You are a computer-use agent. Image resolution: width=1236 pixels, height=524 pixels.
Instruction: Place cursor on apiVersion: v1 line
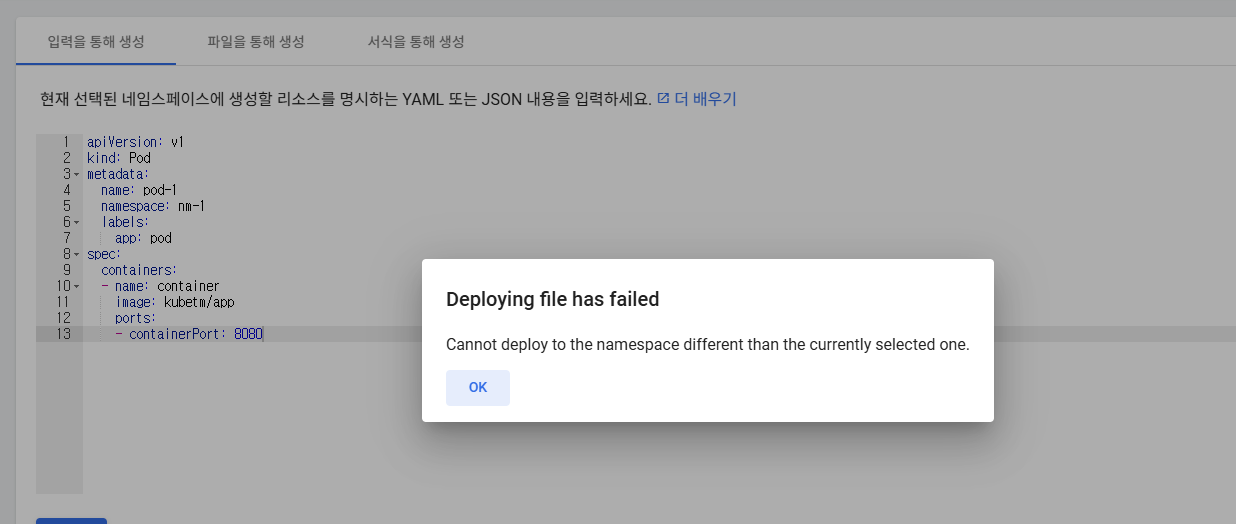(x=135, y=142)
